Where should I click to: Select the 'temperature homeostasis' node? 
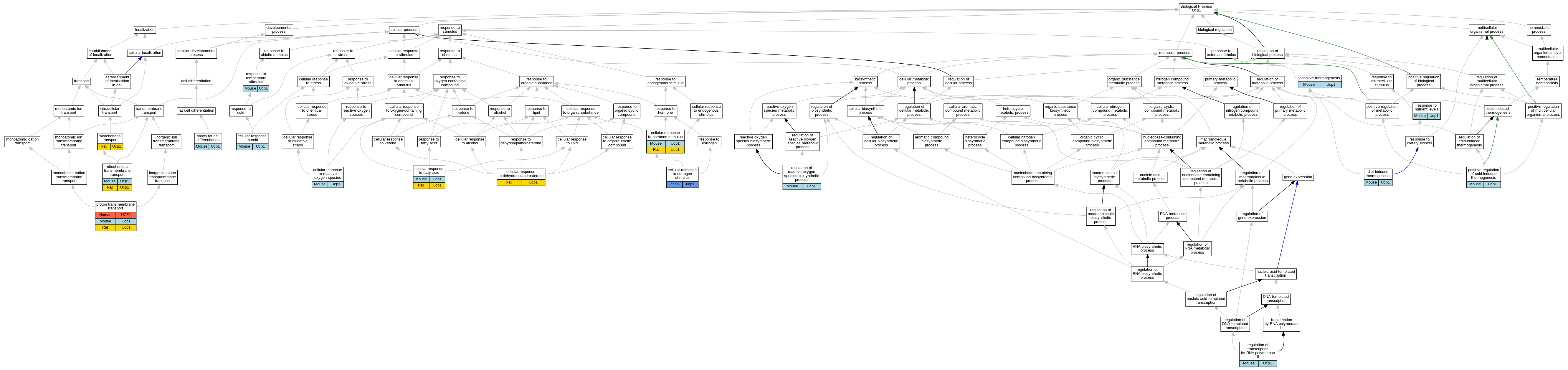pos(1547,81)
